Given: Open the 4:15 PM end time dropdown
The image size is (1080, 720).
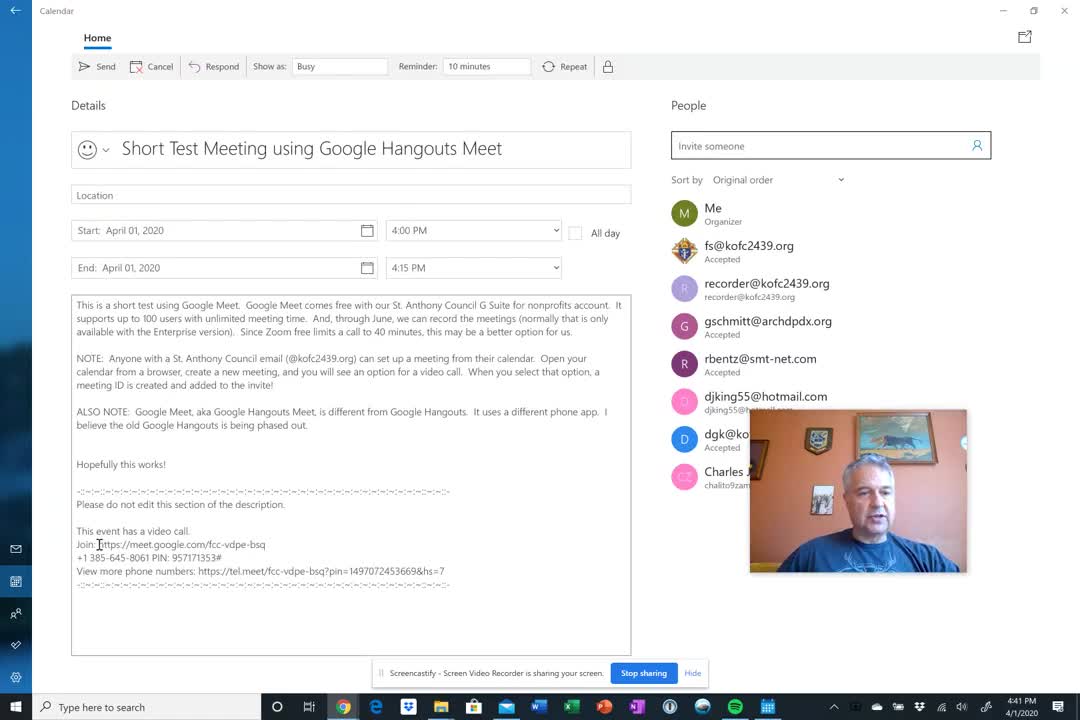Looking at the screenshot, I should point(474,268).
